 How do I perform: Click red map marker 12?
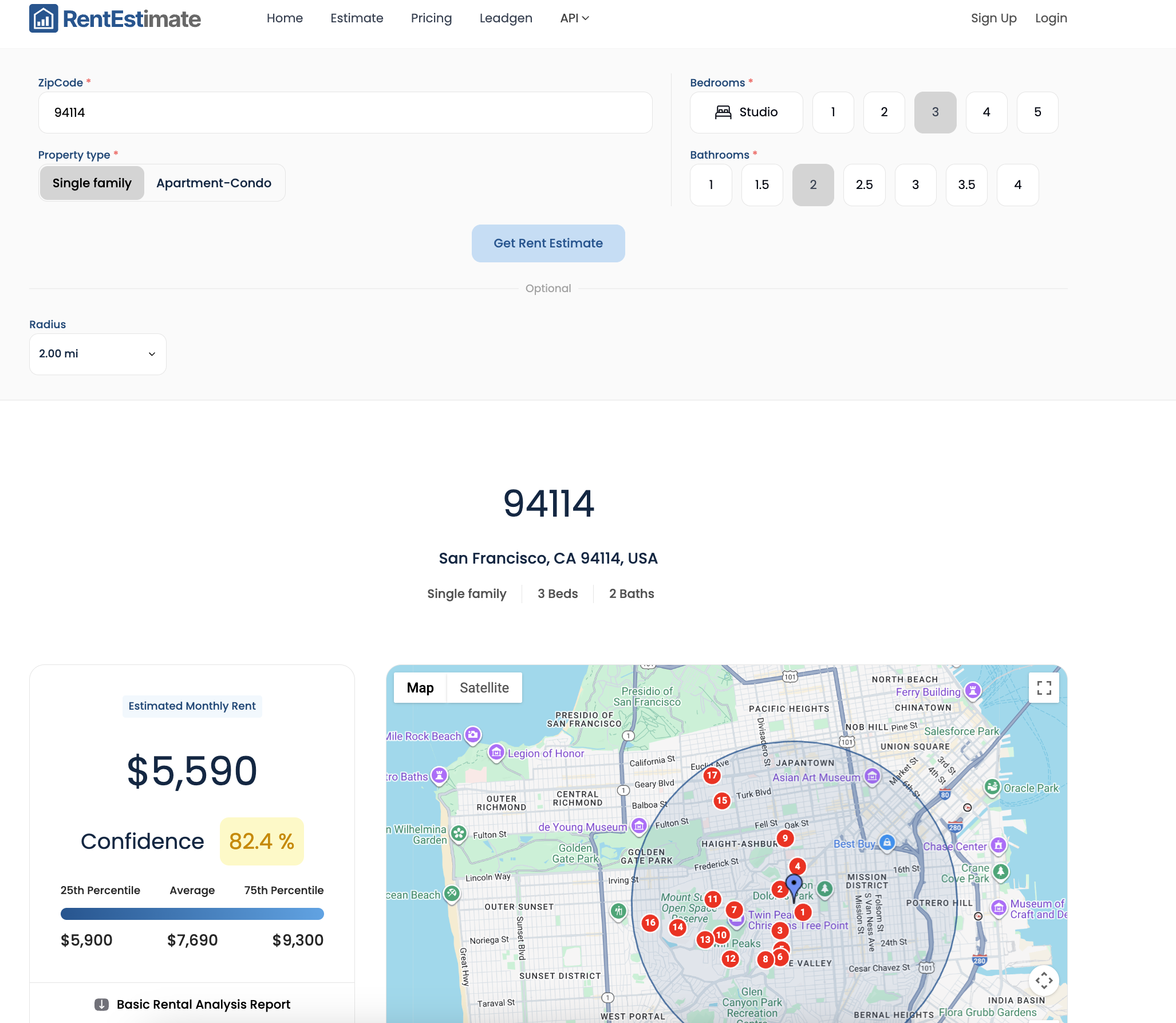730,959
